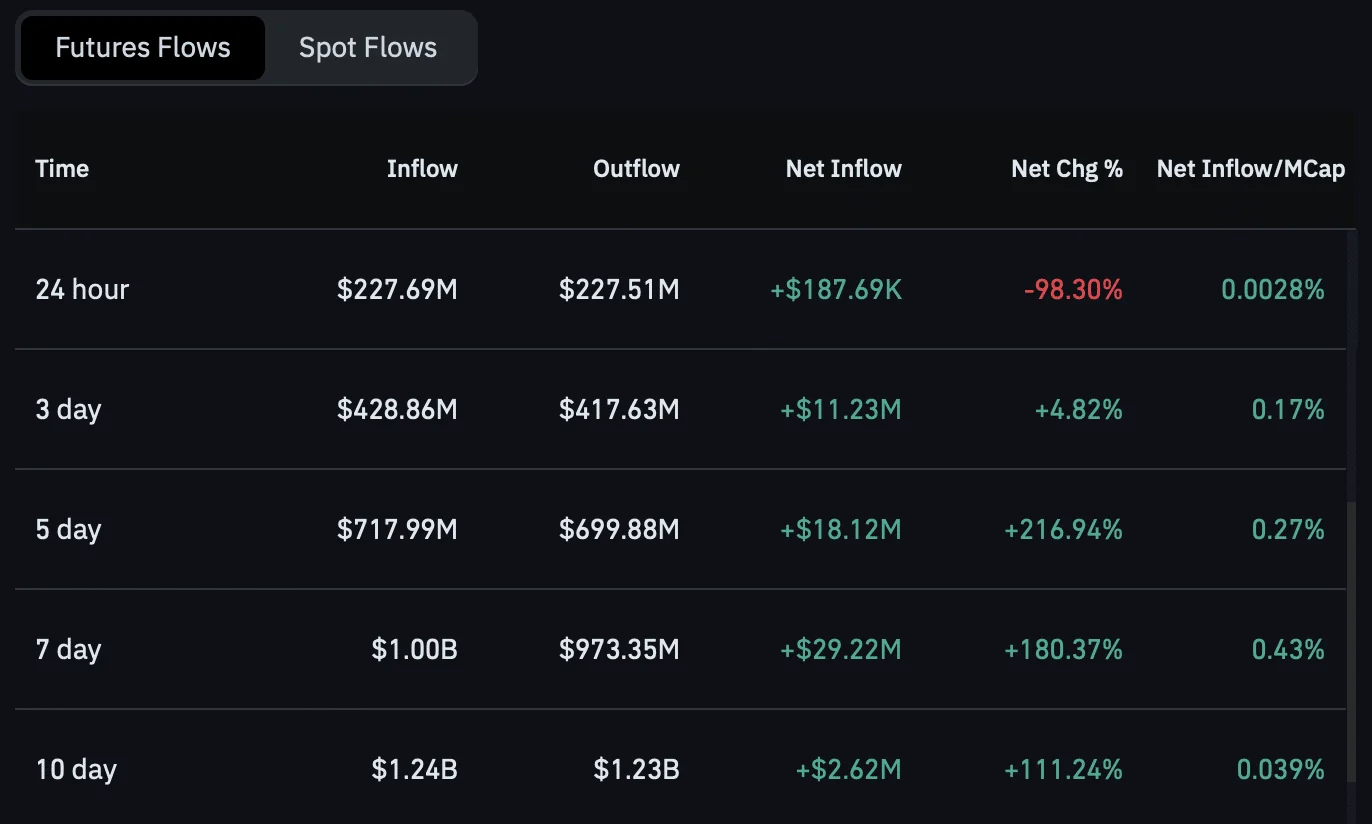The width and height of the screenshot is (1372, 824).
Task: Click the -98.30% net change value
Action: coord(1073,290)
